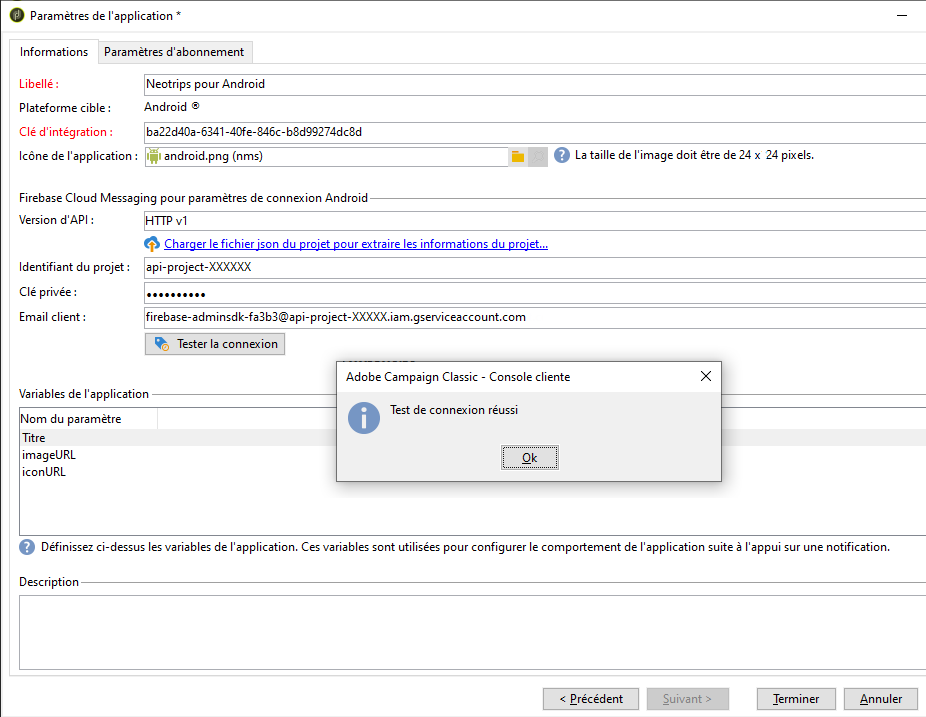926x717 pixels.
Task: Click the Icône de l'application field
Action: tap(326, 157)
